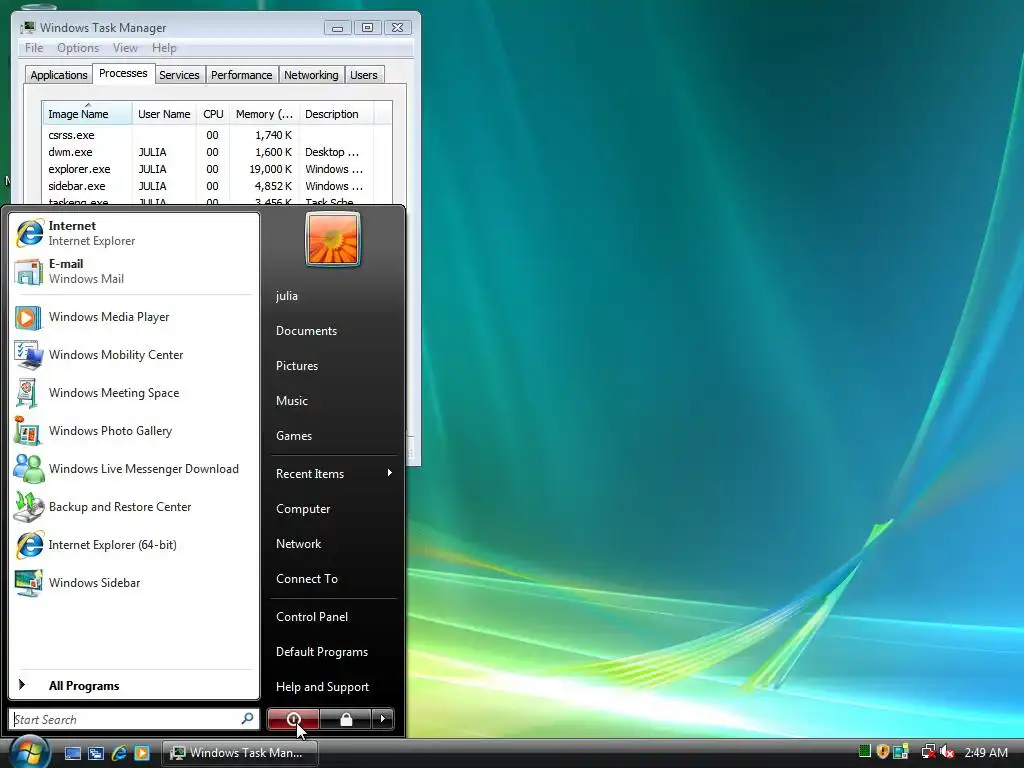Click the user account flower picture
This screenshot has width=1024, height=768.
click(332, 239)
